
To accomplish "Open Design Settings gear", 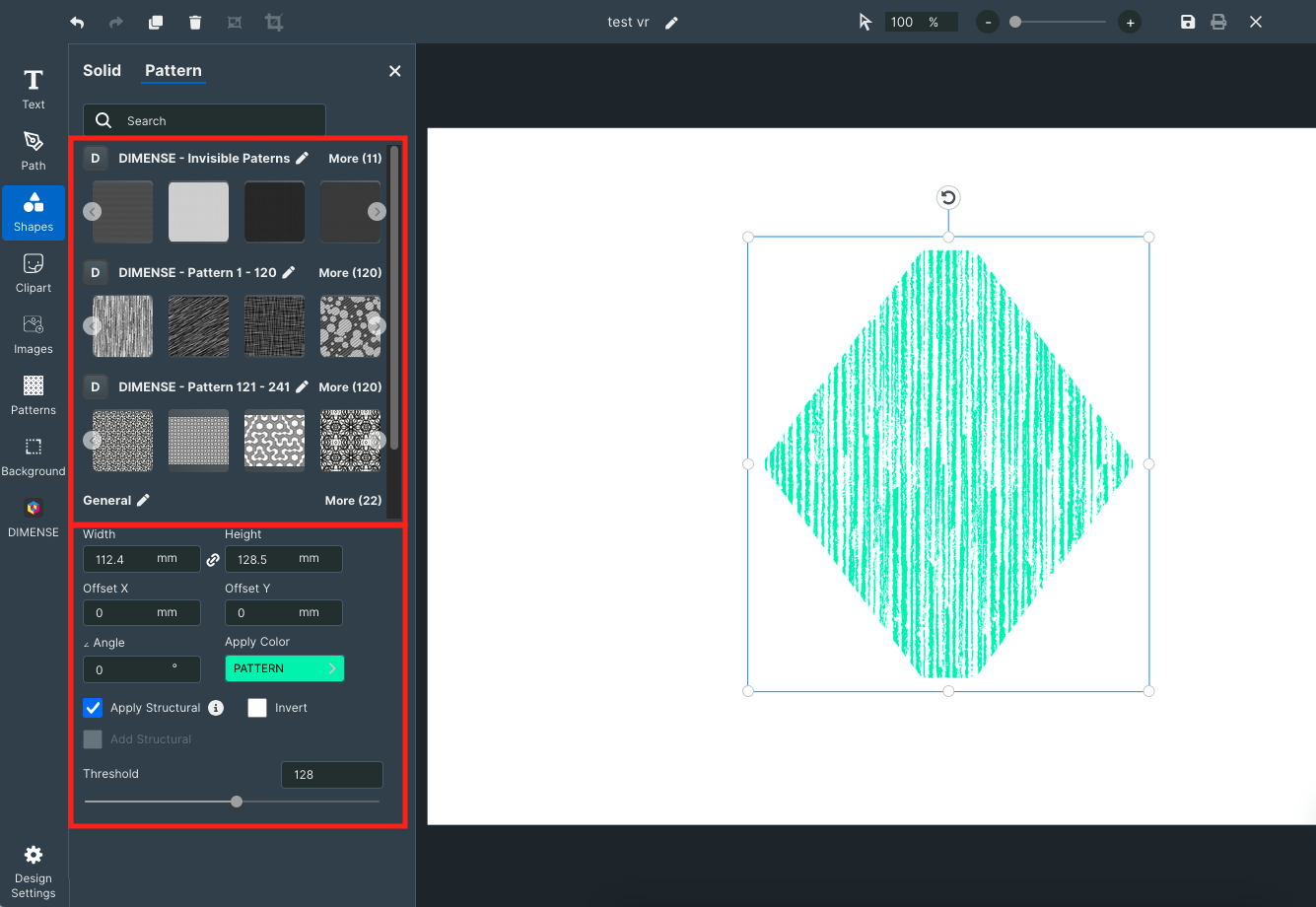I will click(x=34, y=872).
